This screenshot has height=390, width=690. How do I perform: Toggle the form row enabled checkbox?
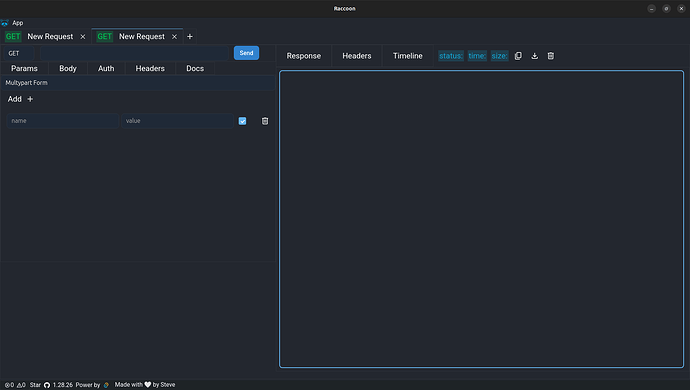pyautogui.click(x=242, y=121)
